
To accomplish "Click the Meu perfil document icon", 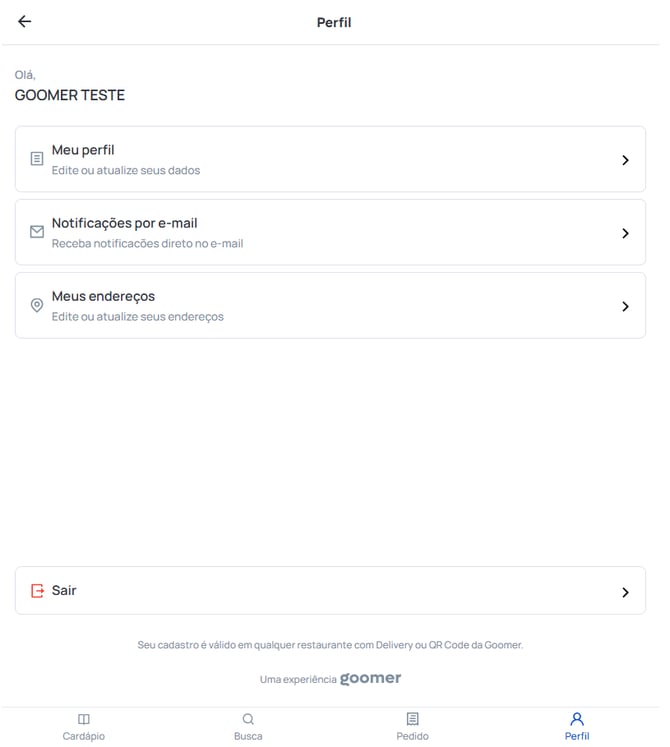I will (x=37, y=159).
